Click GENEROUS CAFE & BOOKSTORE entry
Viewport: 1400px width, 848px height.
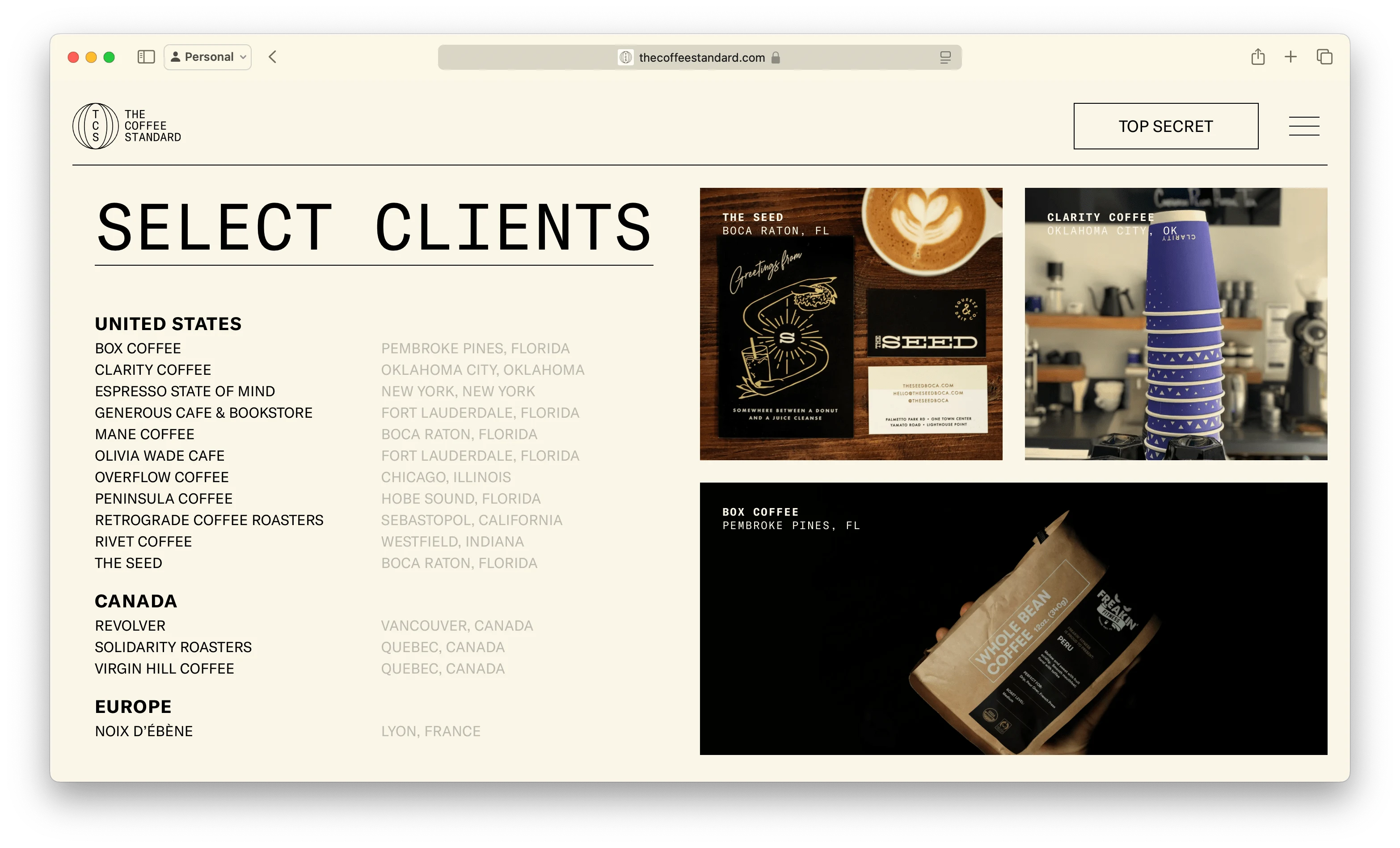tap(203, 413)
